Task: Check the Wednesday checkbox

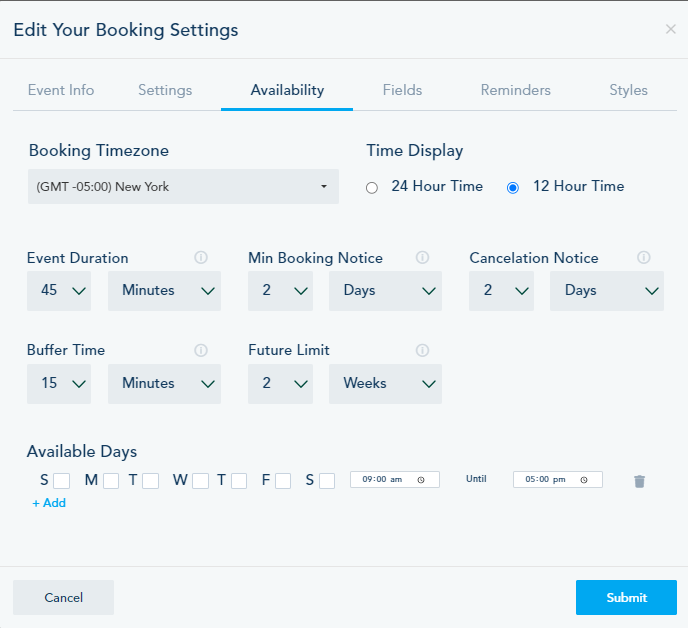Action: (x=200, y=481)
